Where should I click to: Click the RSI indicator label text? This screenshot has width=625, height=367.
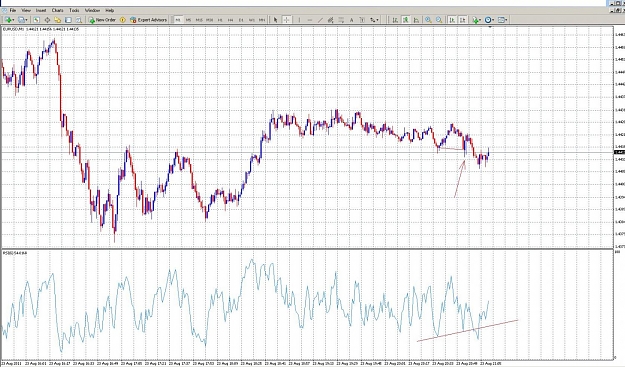click(x=15, y=253)
